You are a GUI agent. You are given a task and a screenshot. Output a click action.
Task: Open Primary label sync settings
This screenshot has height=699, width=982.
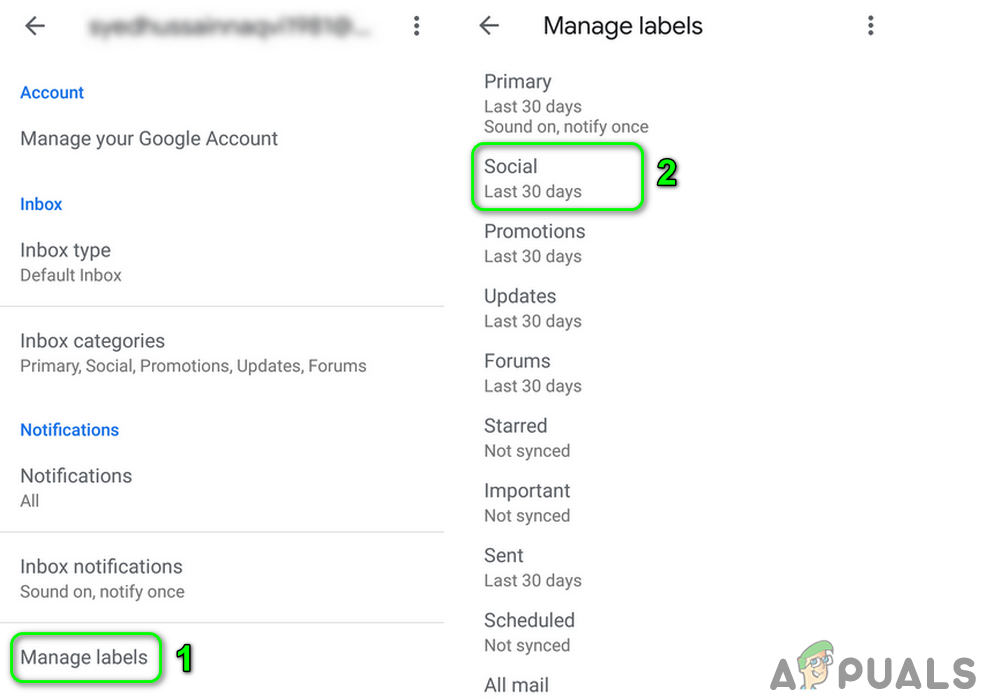pos(566,104)
